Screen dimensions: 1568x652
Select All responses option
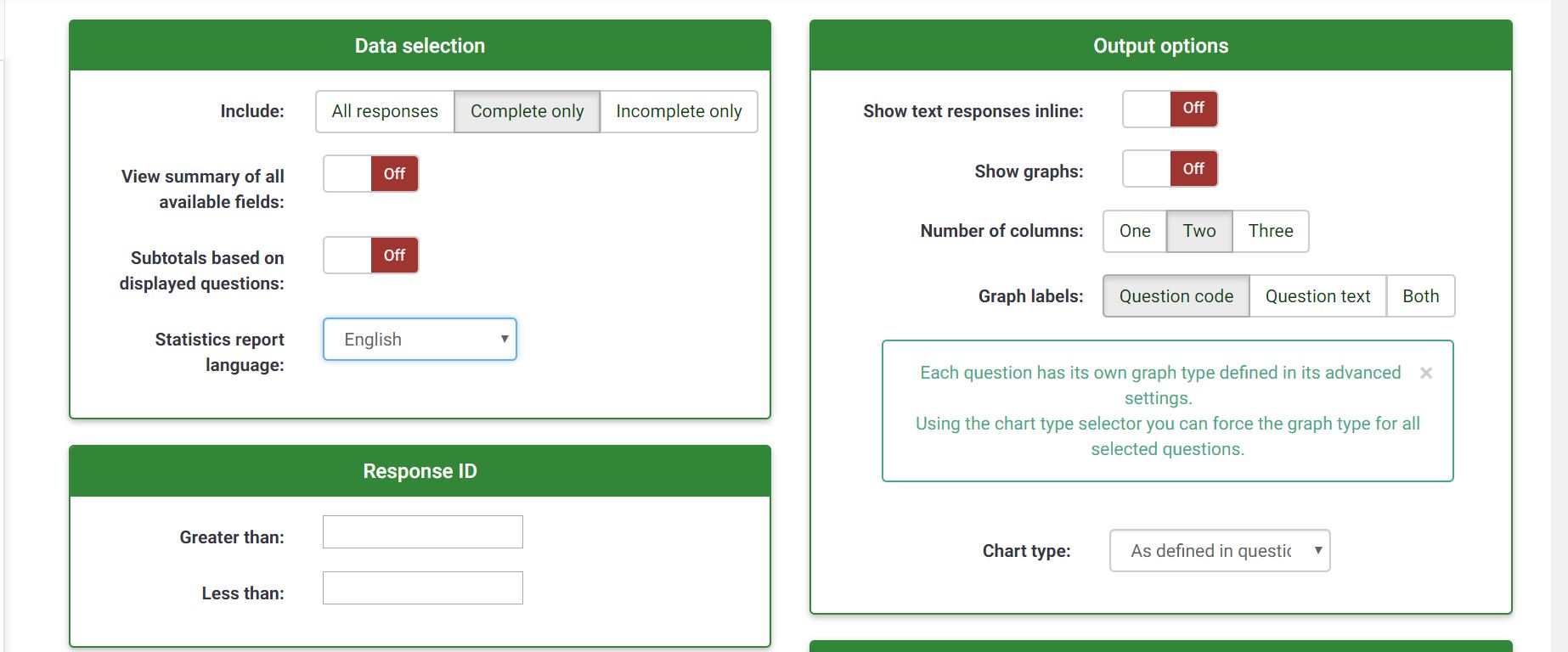click(385, 111)
